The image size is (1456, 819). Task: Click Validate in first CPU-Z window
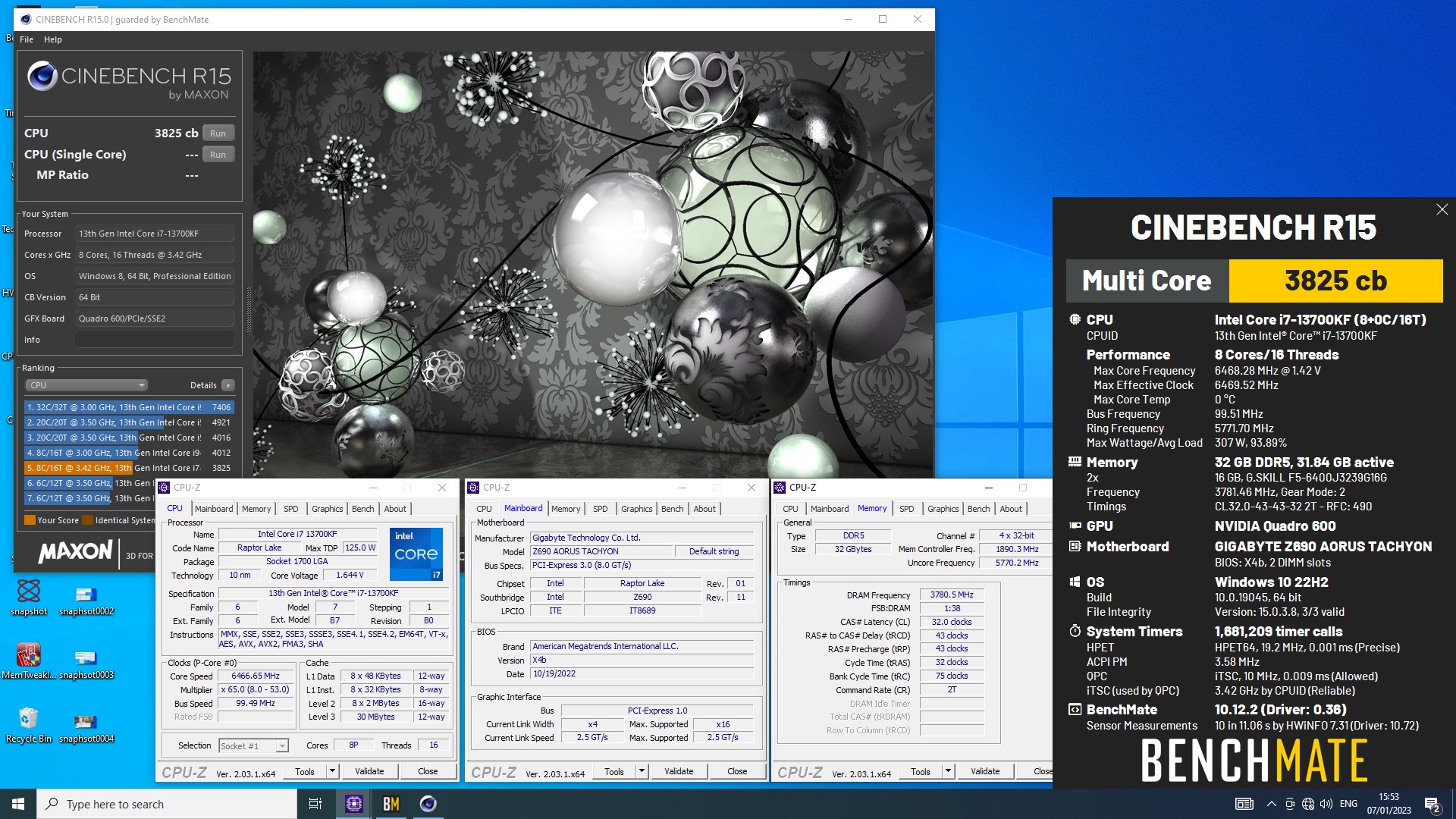(x=369, y=771)
